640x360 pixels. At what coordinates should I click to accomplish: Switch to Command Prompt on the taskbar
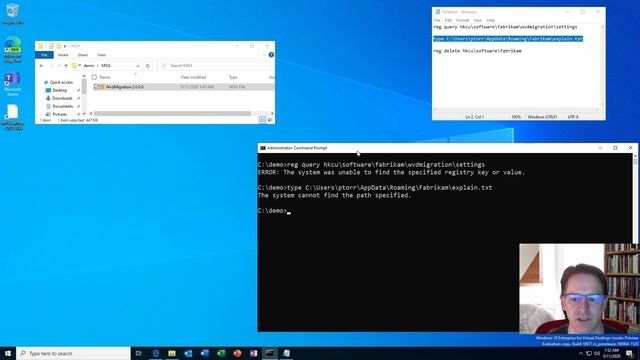click(x=270, y=353)
